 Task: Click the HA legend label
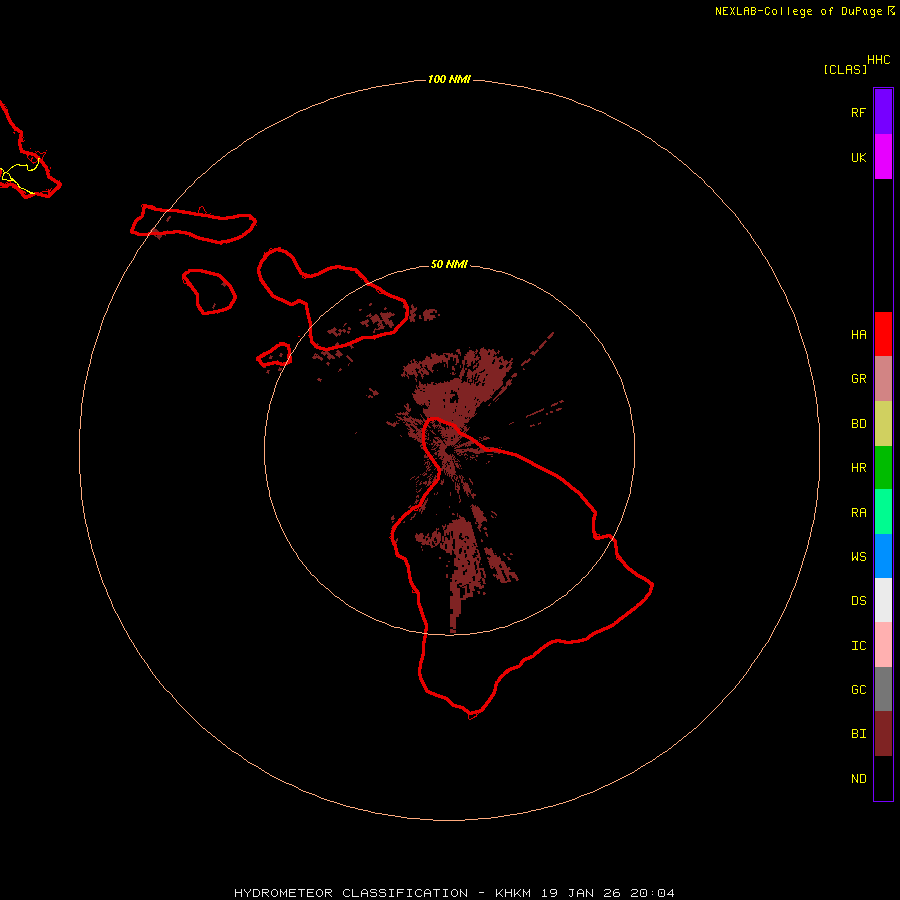pos(858,335)
